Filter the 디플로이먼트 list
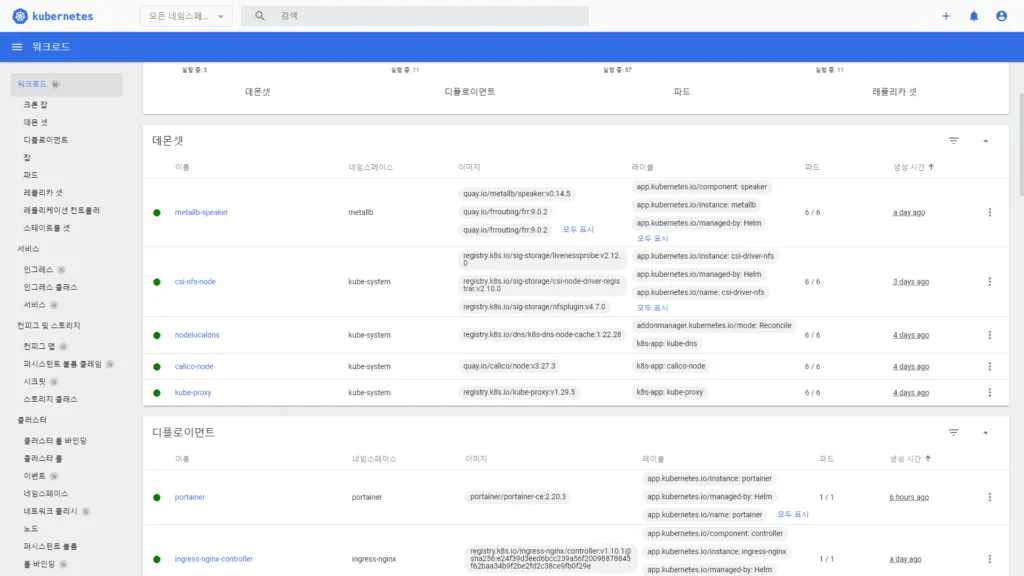 point(953,432)
